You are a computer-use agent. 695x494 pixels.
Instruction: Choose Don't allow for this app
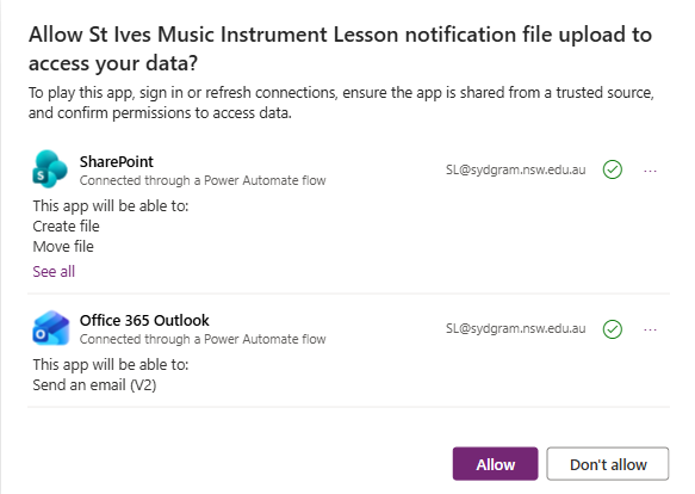[608, 464]
